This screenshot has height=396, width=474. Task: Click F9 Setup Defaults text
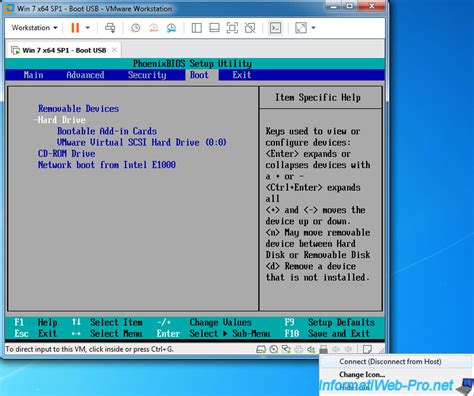point(329,322)
